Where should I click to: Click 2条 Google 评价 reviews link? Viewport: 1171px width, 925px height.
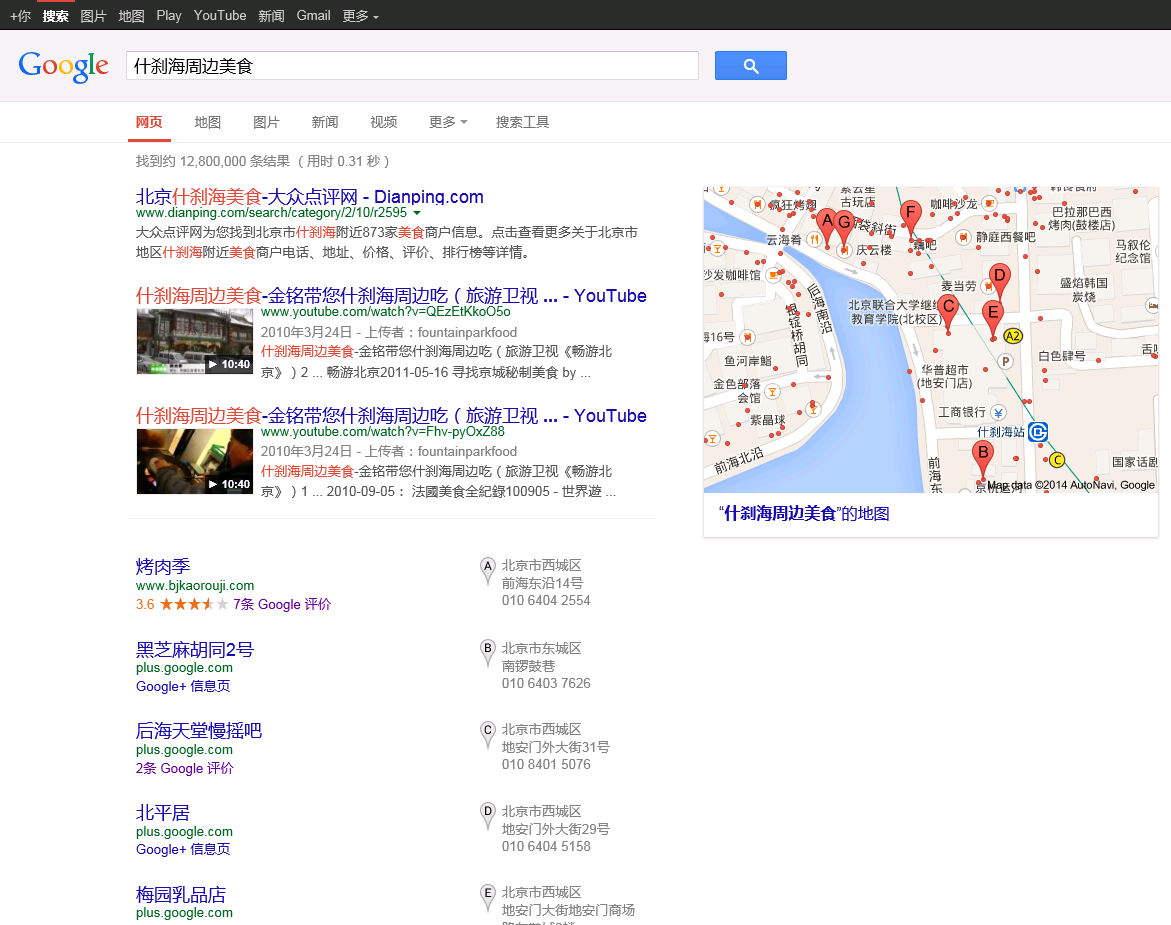click(x=184, y=768)
